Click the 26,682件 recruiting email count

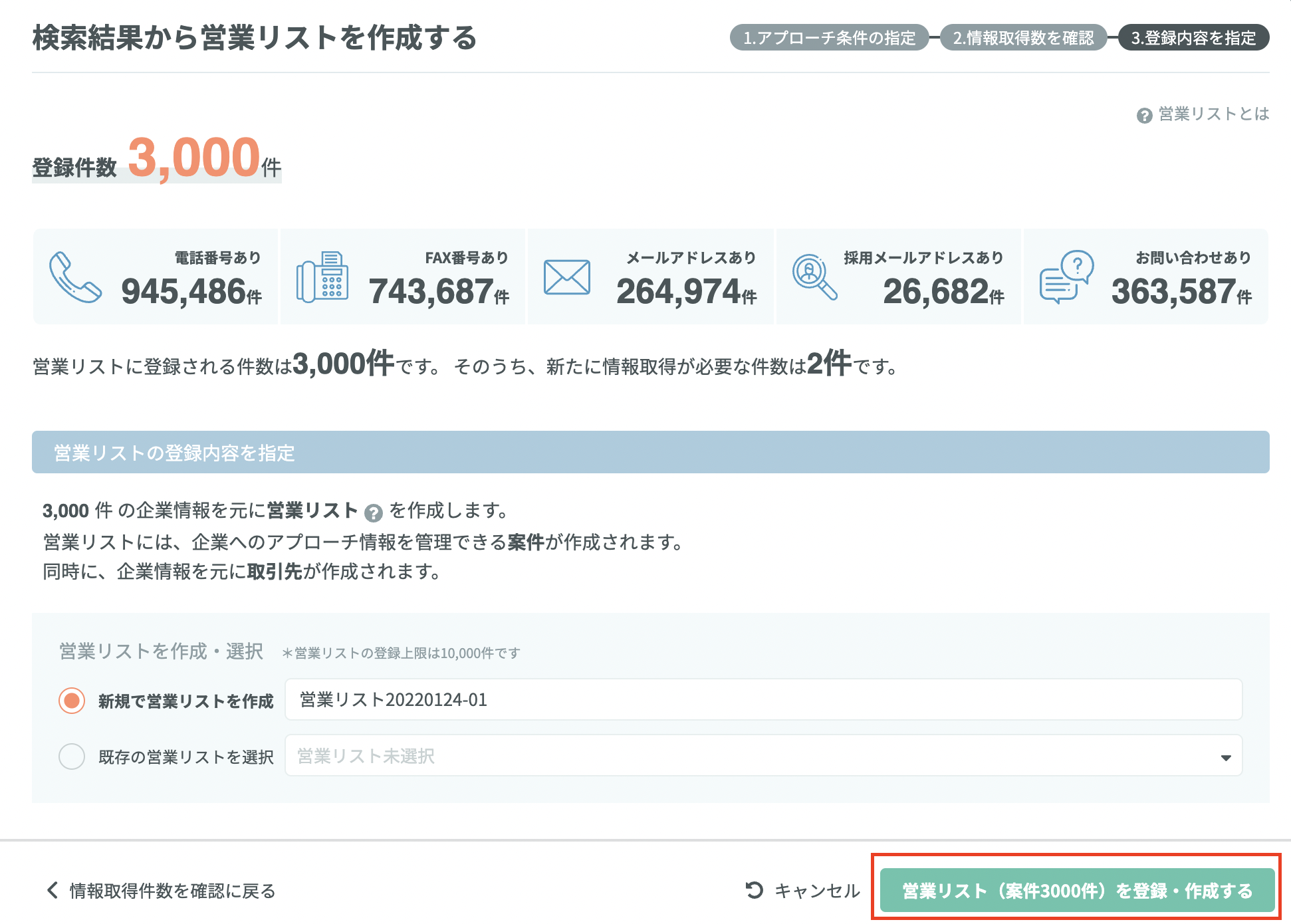tap(943, 291)
